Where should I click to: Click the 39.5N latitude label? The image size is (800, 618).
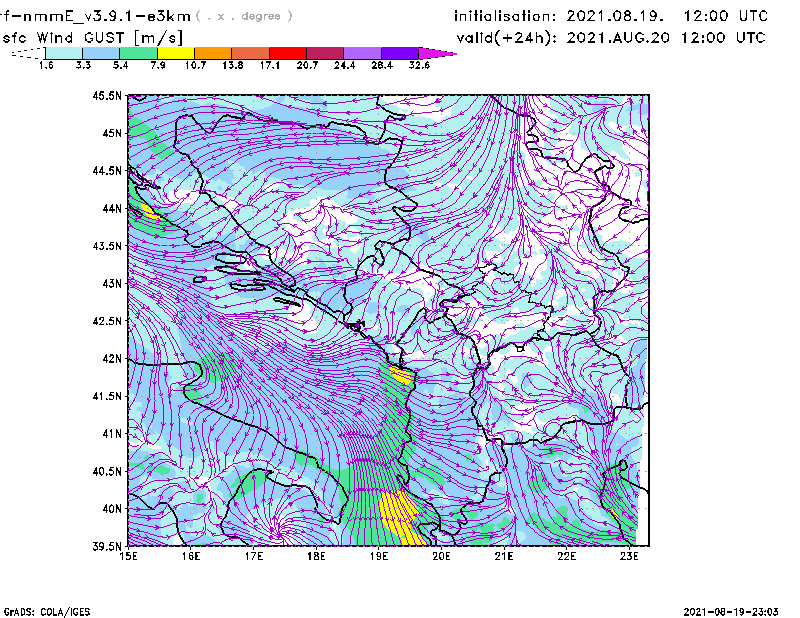[107, 546]
